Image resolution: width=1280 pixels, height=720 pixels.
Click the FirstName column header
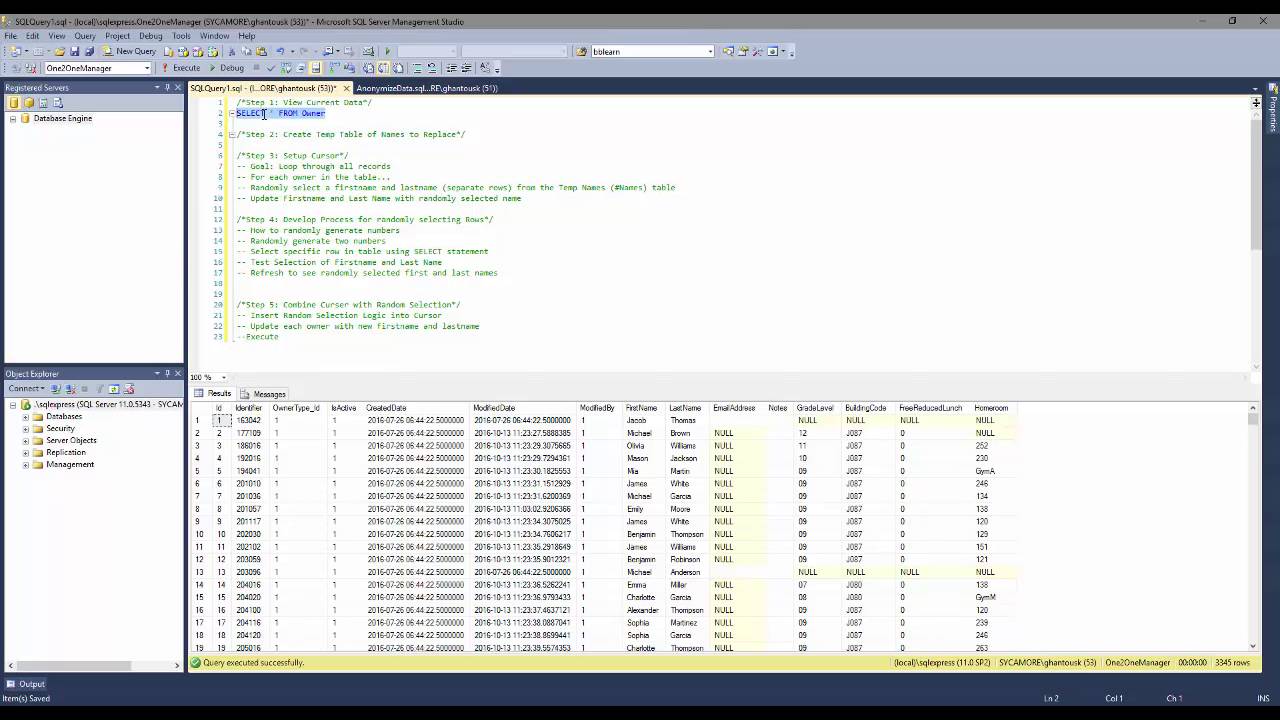(641, 408)
